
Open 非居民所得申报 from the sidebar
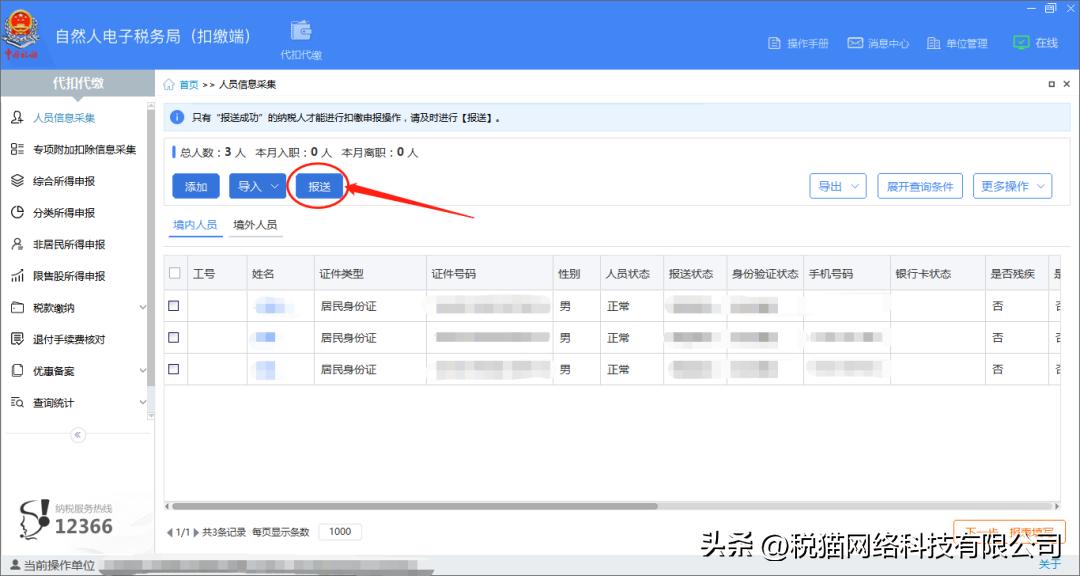(66, 244)
